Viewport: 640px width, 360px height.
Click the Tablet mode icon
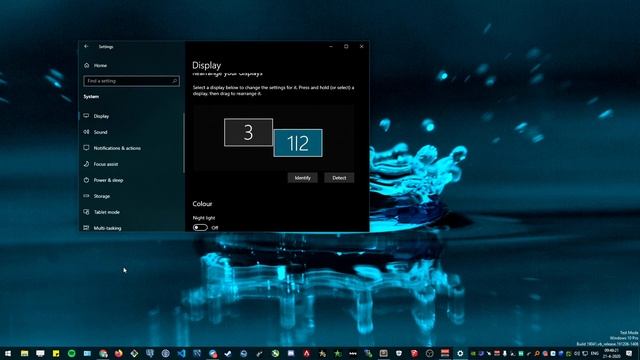86,212
